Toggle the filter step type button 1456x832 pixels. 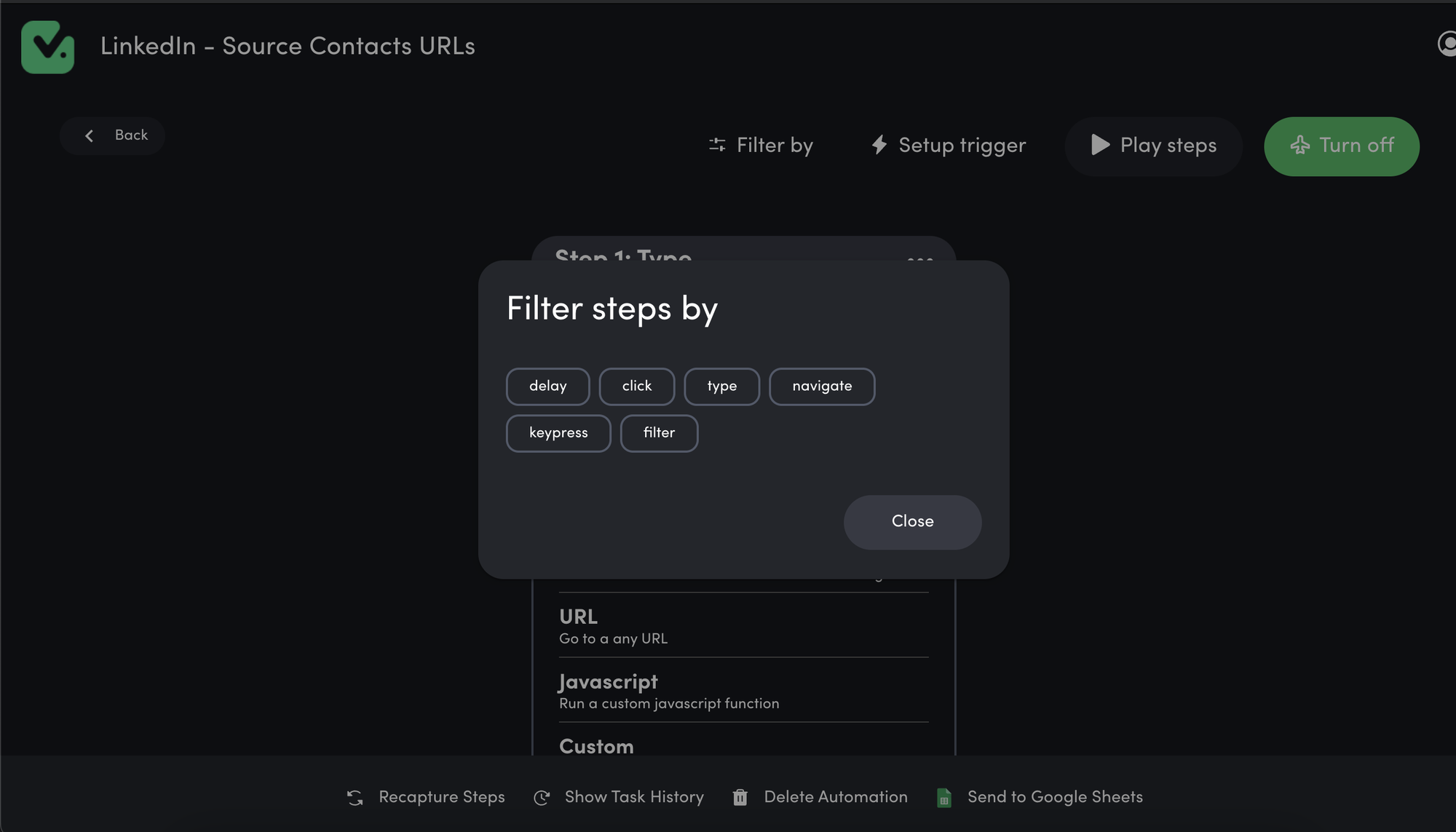pyautogui.click(x=659, y=433)
